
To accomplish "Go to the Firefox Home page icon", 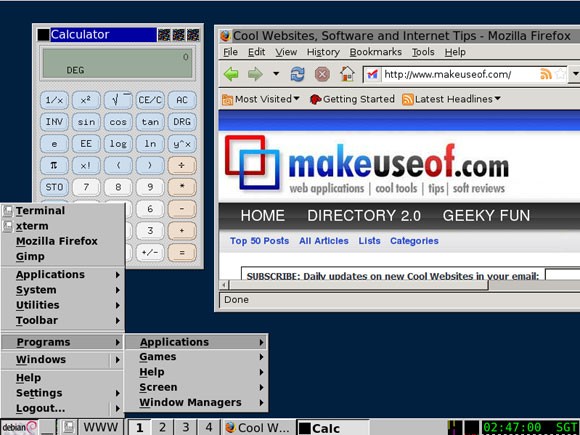I will [x=347, y=74].
